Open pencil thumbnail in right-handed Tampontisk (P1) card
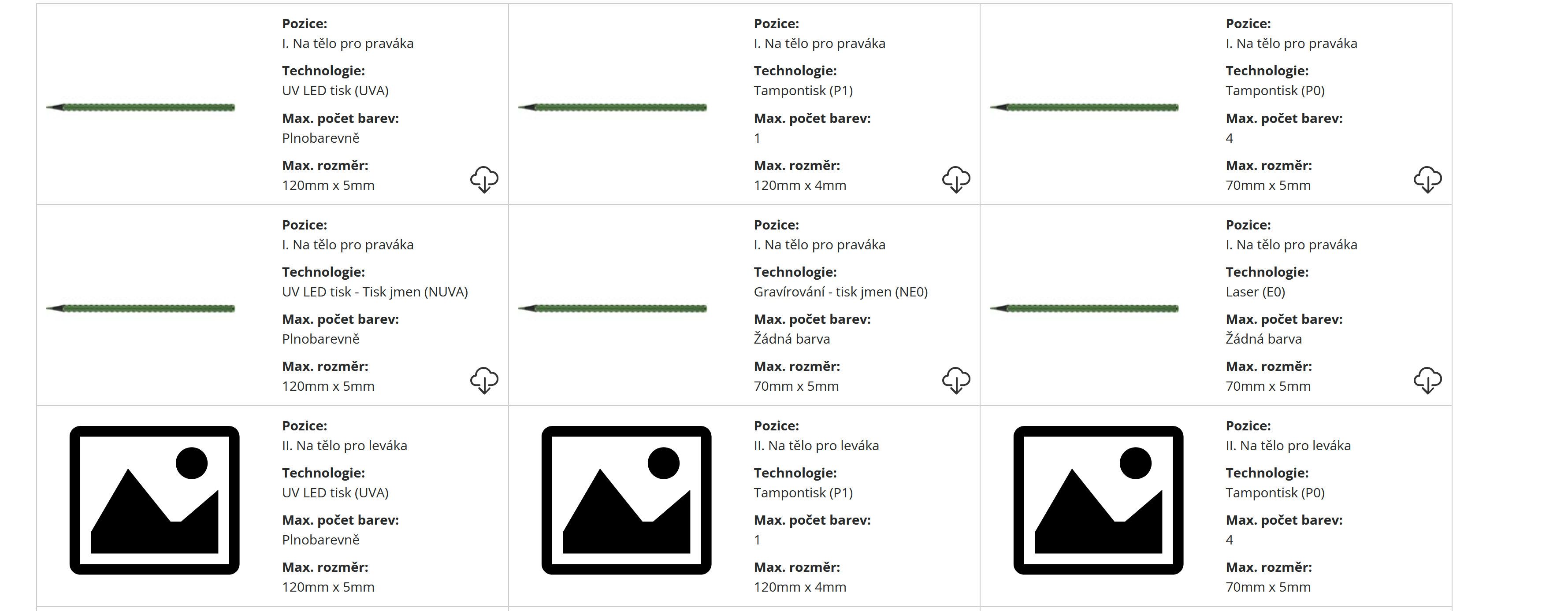Viewport: 1568px width, 611px height. 613,108
